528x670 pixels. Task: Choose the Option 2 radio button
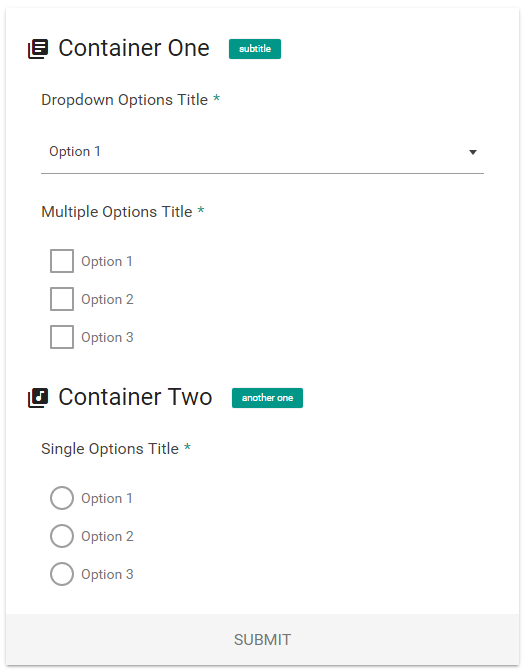(x=62, y=536)
